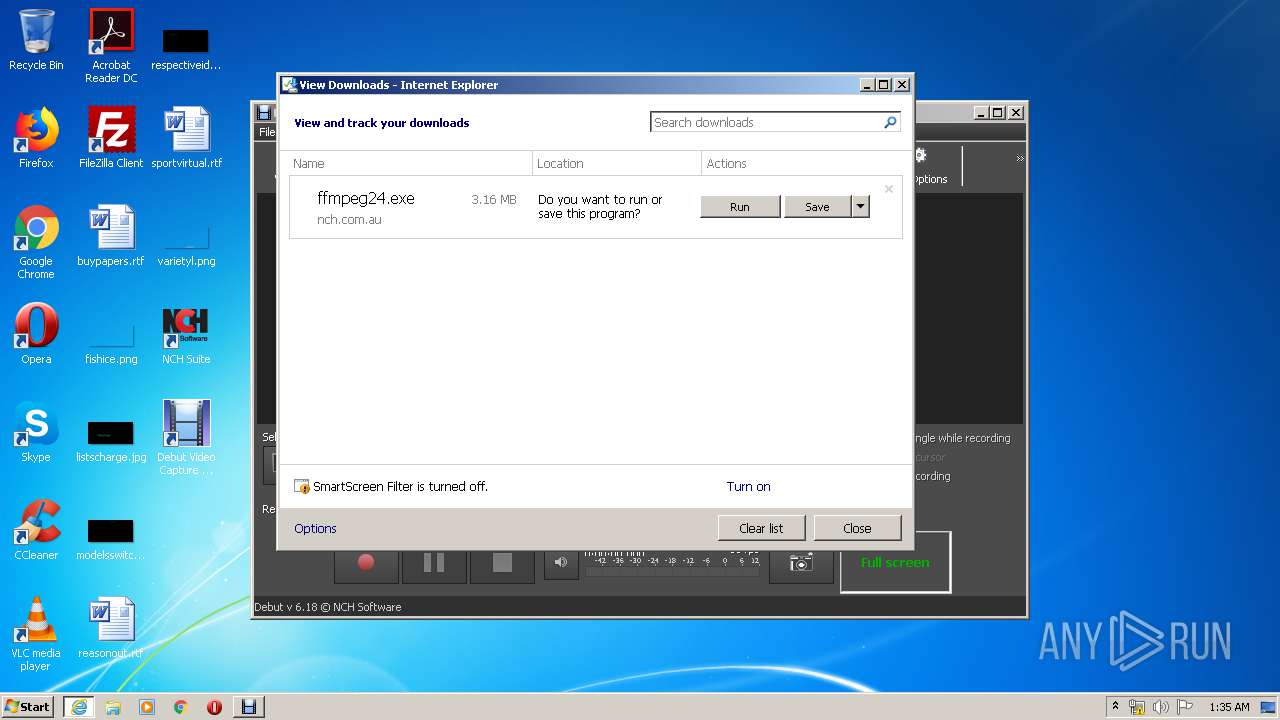
Task: Open download Options link
Action: tap(315, 529)
